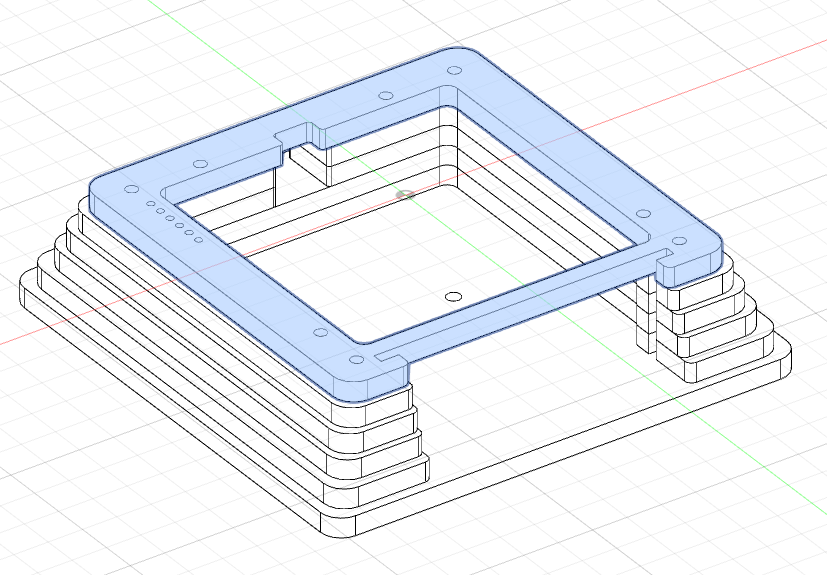Click the origin point at the axis intersection

point(405,194)
